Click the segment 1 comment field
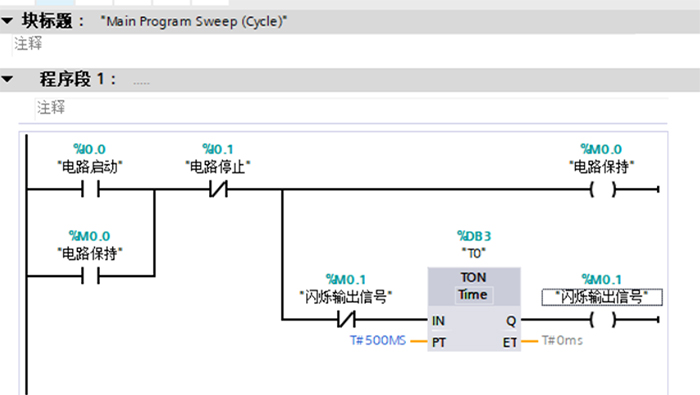This screenshot has width=700, height=395. (x=351, y=108)
